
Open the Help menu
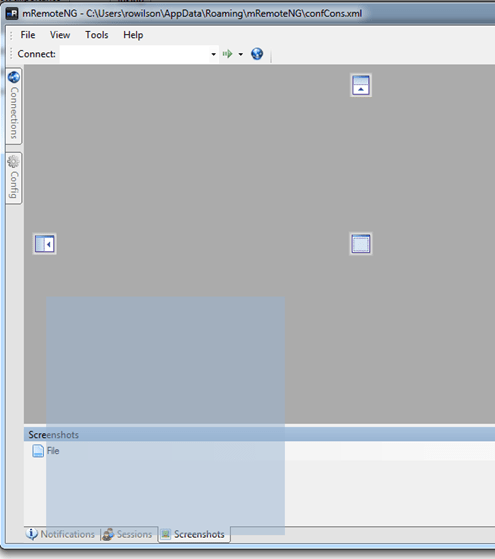(133, 35)
